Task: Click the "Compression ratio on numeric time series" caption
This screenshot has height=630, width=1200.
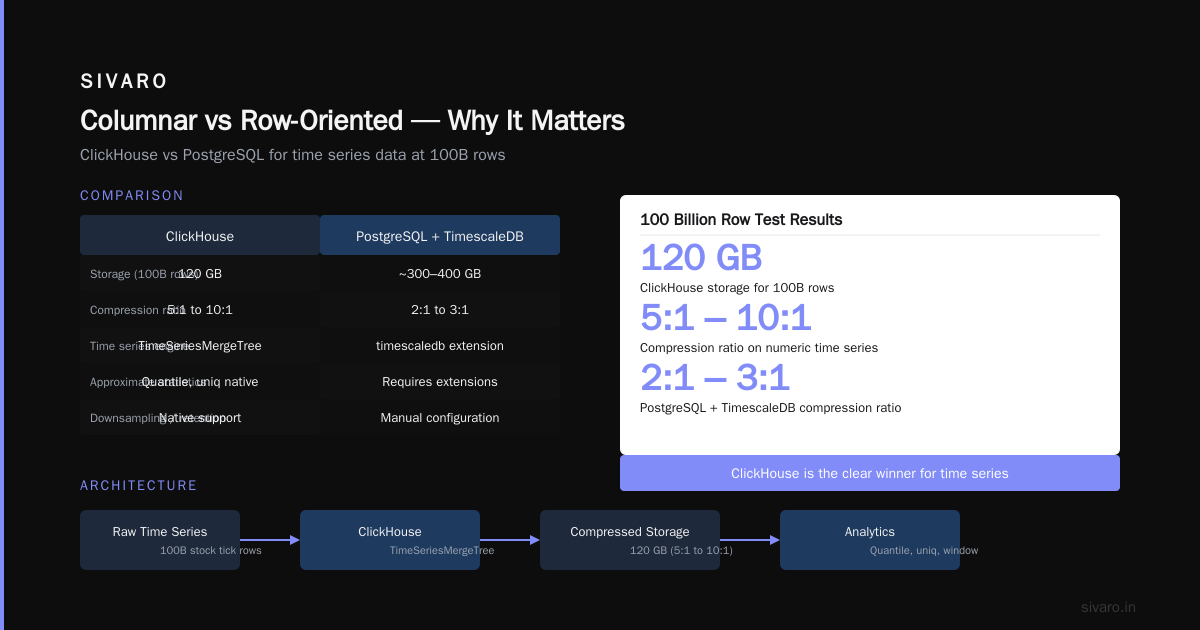Action: pos(759,348)
